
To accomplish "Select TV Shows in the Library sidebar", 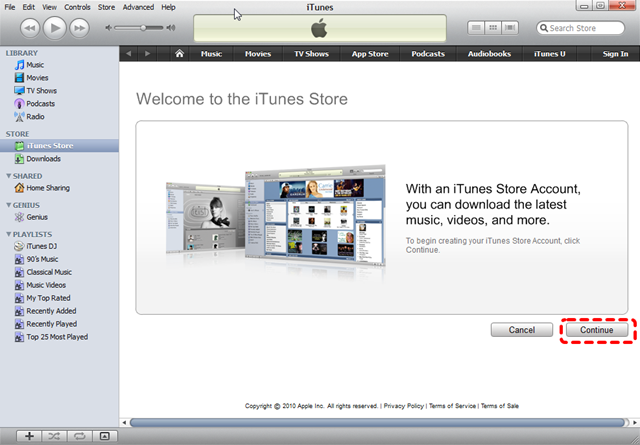I will (59, 91).
